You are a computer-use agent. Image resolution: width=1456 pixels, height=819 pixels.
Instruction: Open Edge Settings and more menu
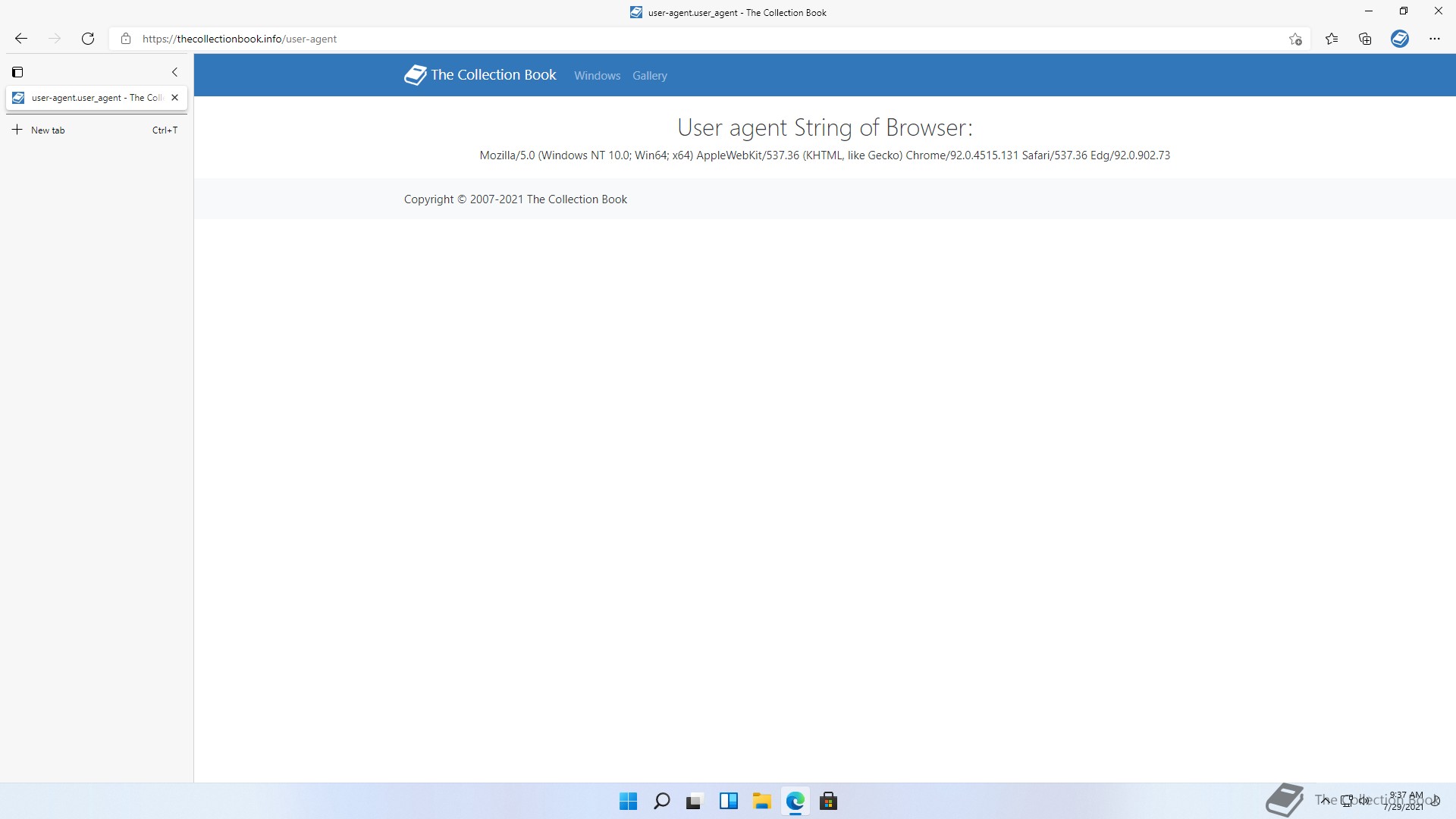pos(1434,39)
